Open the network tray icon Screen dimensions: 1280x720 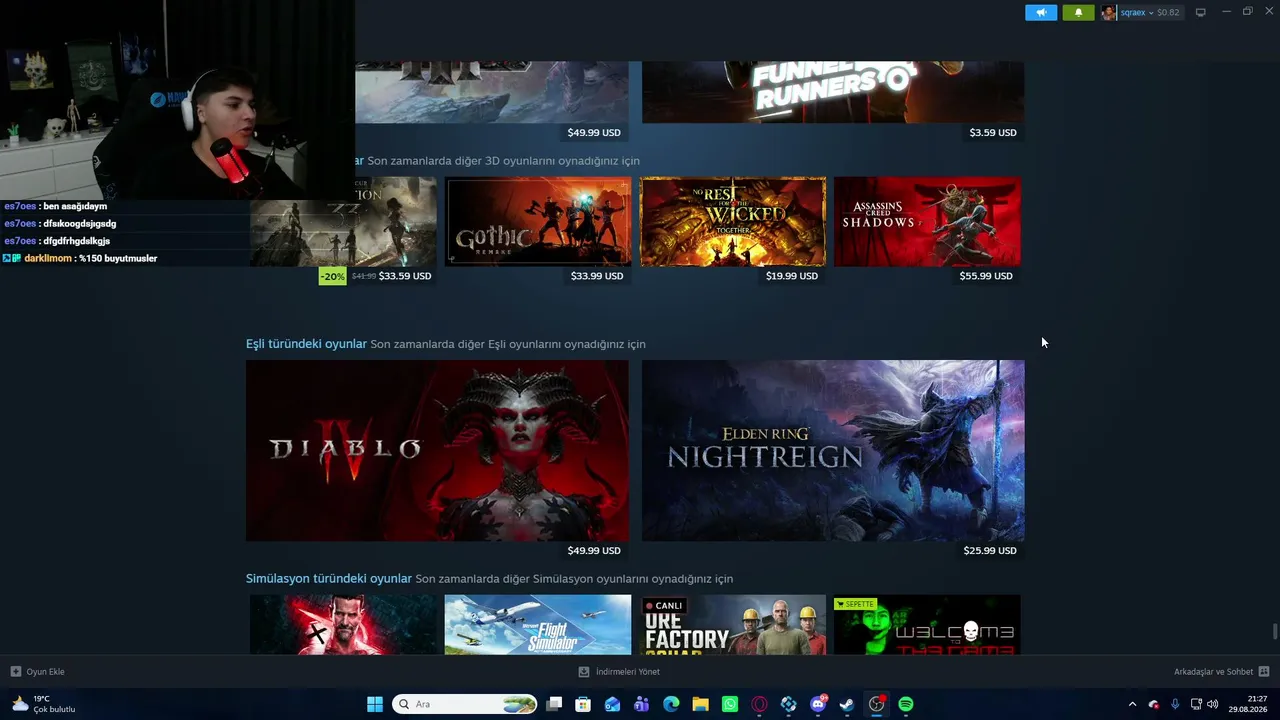1196,705
